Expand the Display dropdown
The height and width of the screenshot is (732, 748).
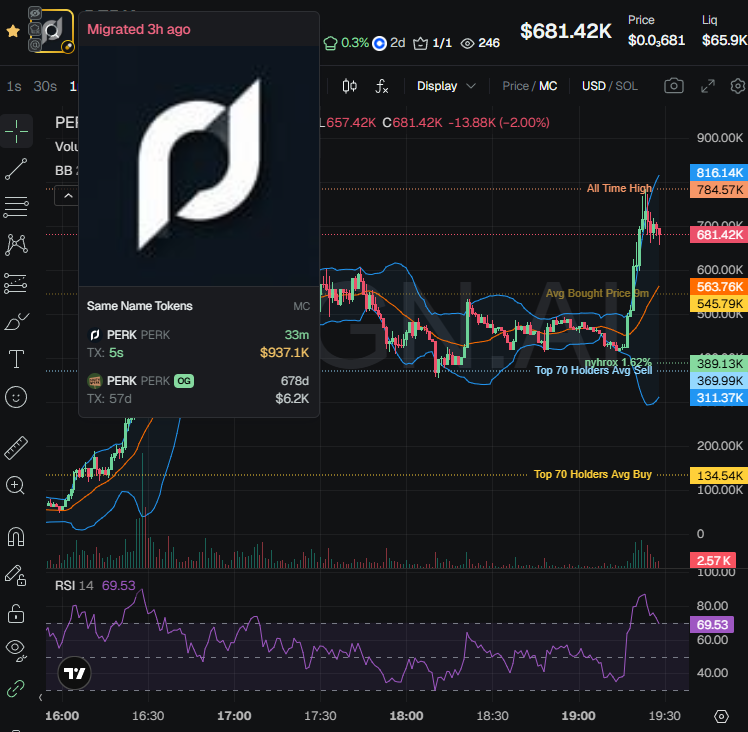click(446, 86)
